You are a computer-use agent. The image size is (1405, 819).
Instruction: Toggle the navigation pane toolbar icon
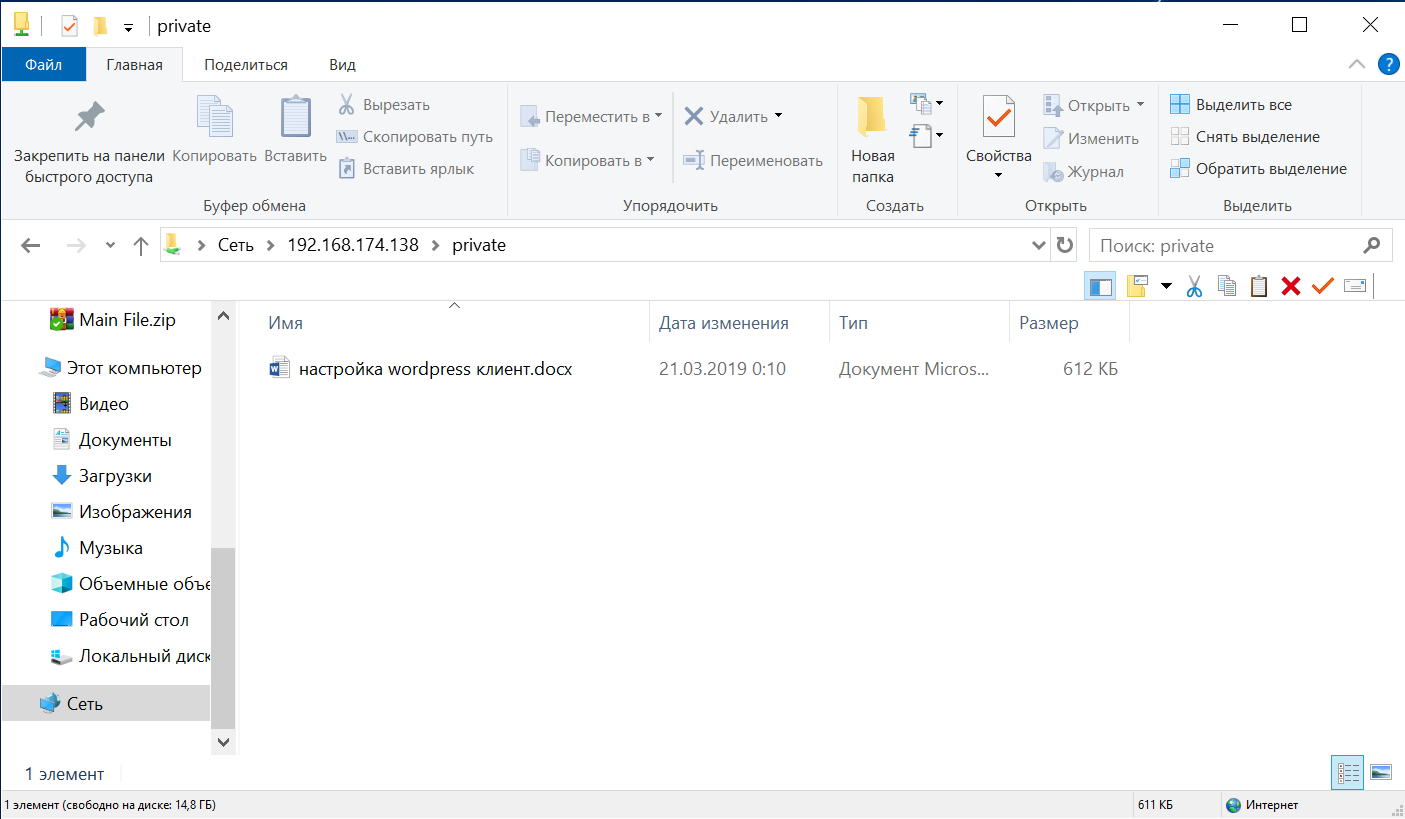(1101, 286)
